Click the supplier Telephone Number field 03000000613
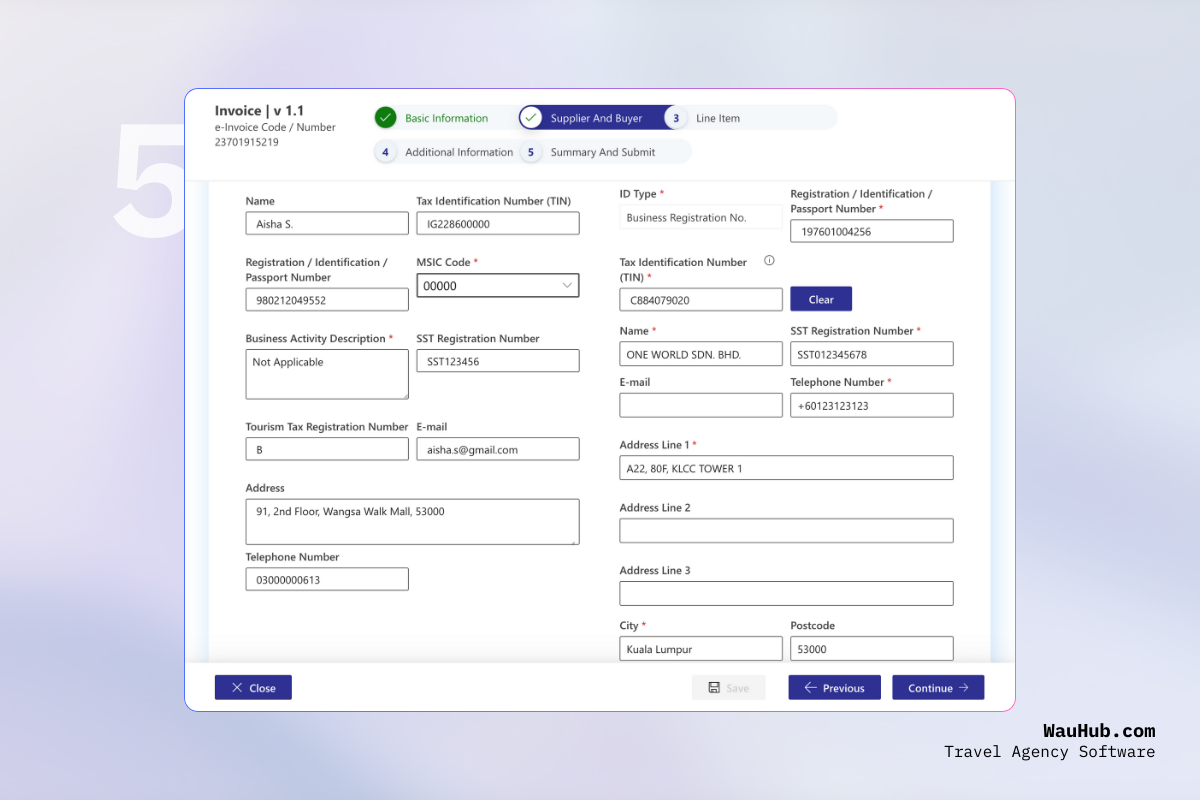Viewport: 1200px width, 800px height. (327, 580)
